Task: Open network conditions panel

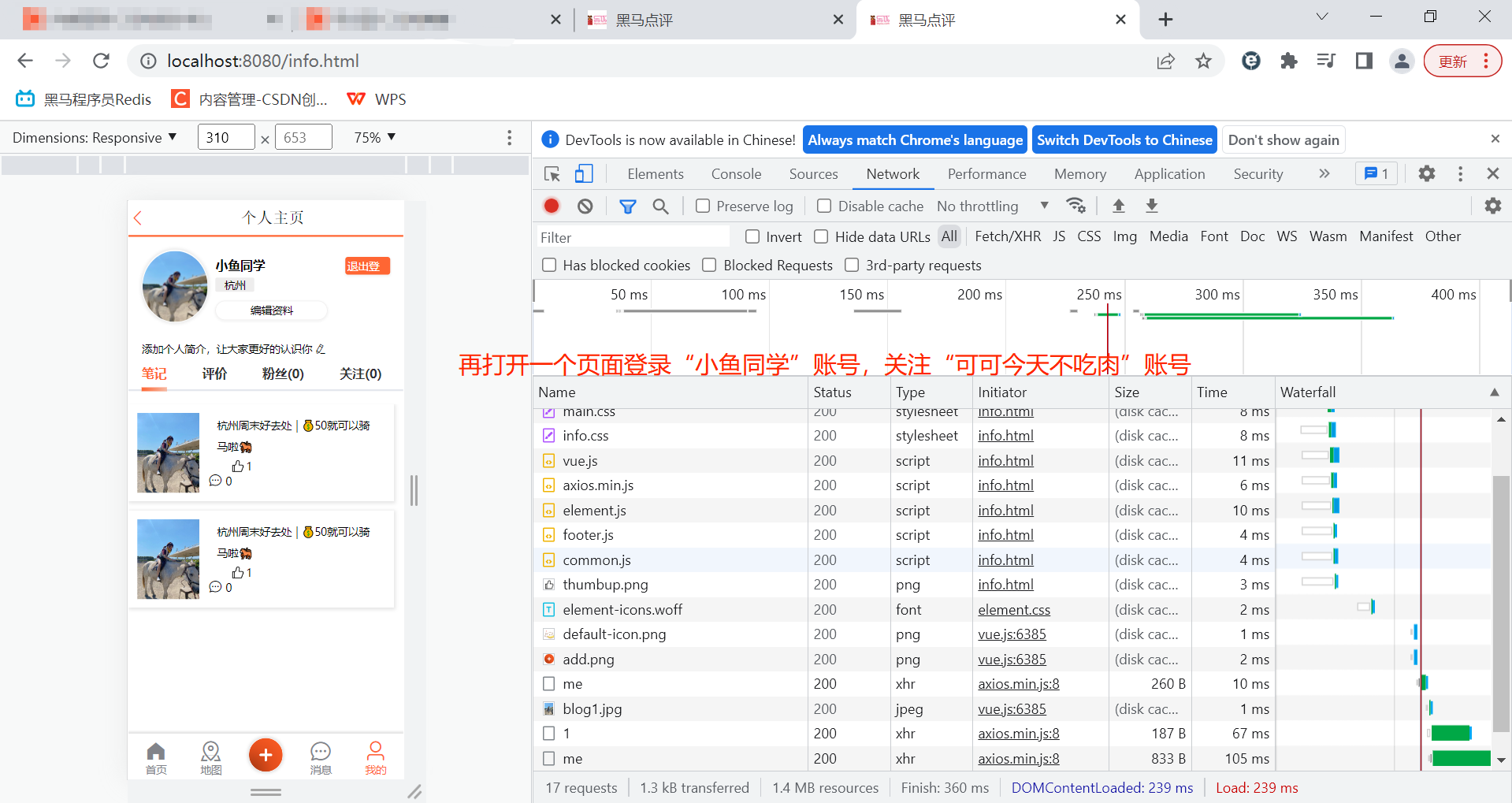Action: [x=1076, y=206]
